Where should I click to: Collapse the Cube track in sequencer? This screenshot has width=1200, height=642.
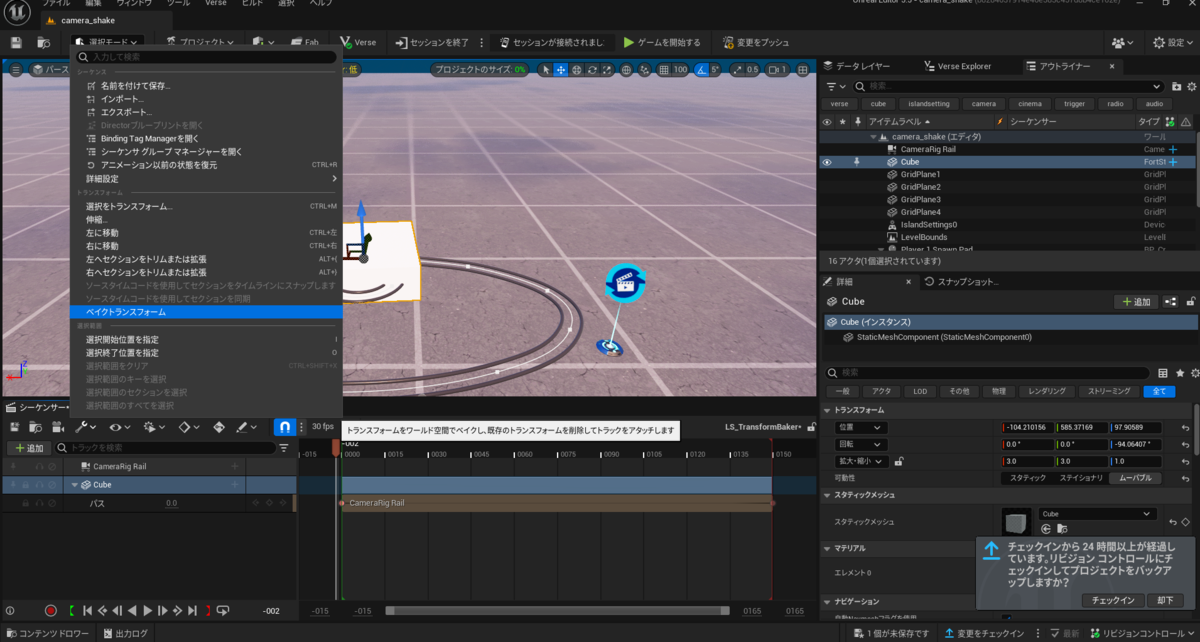tap(74, 485)
